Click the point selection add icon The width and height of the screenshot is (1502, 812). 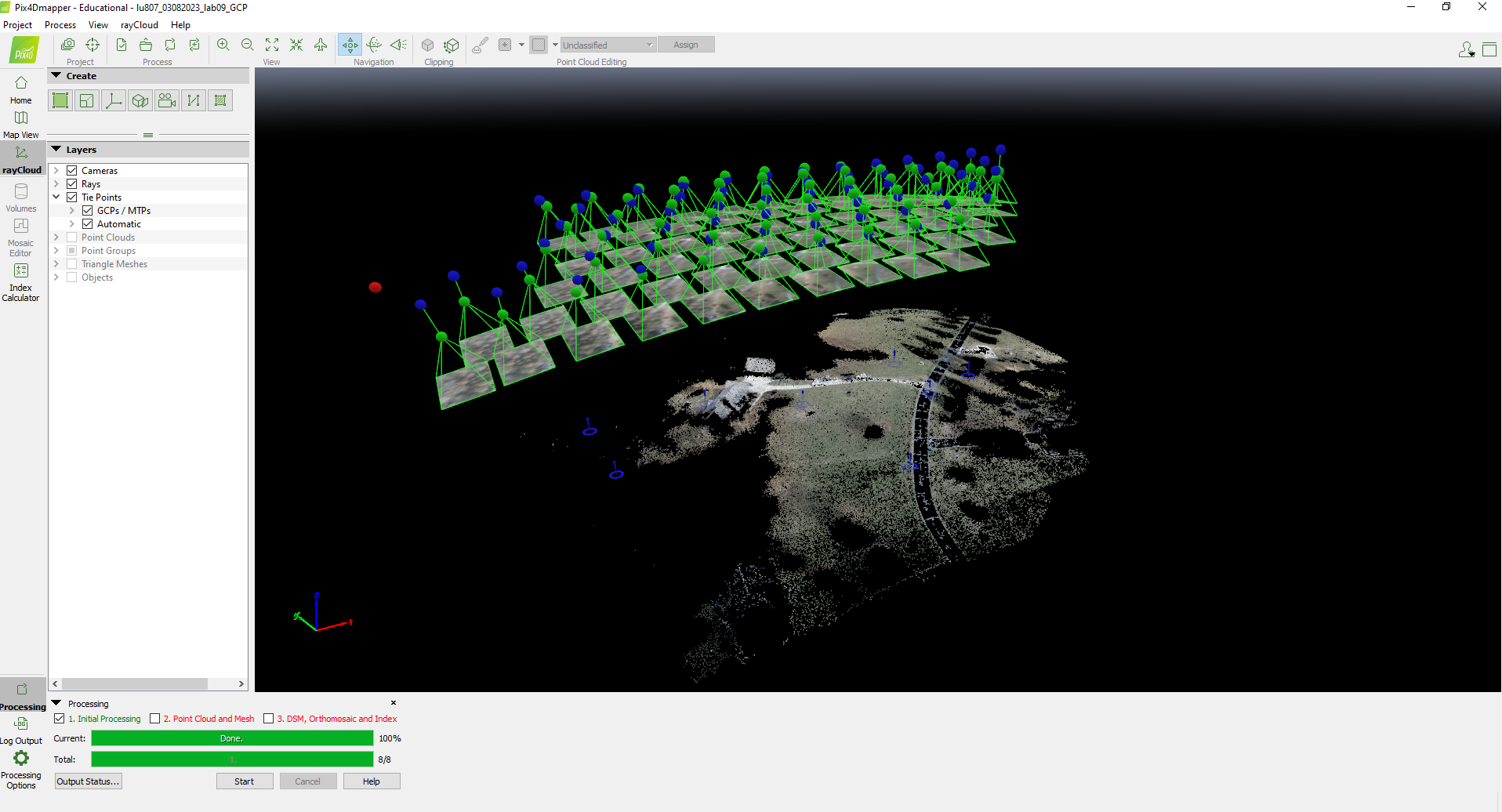click(x=505, y=45)
